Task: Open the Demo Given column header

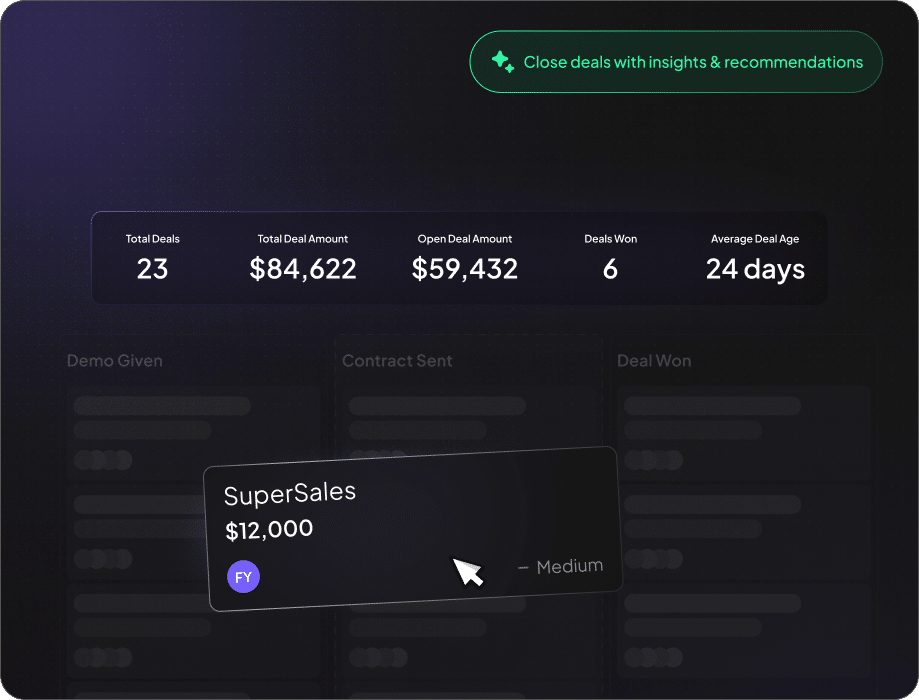Action: pos(115,361)
